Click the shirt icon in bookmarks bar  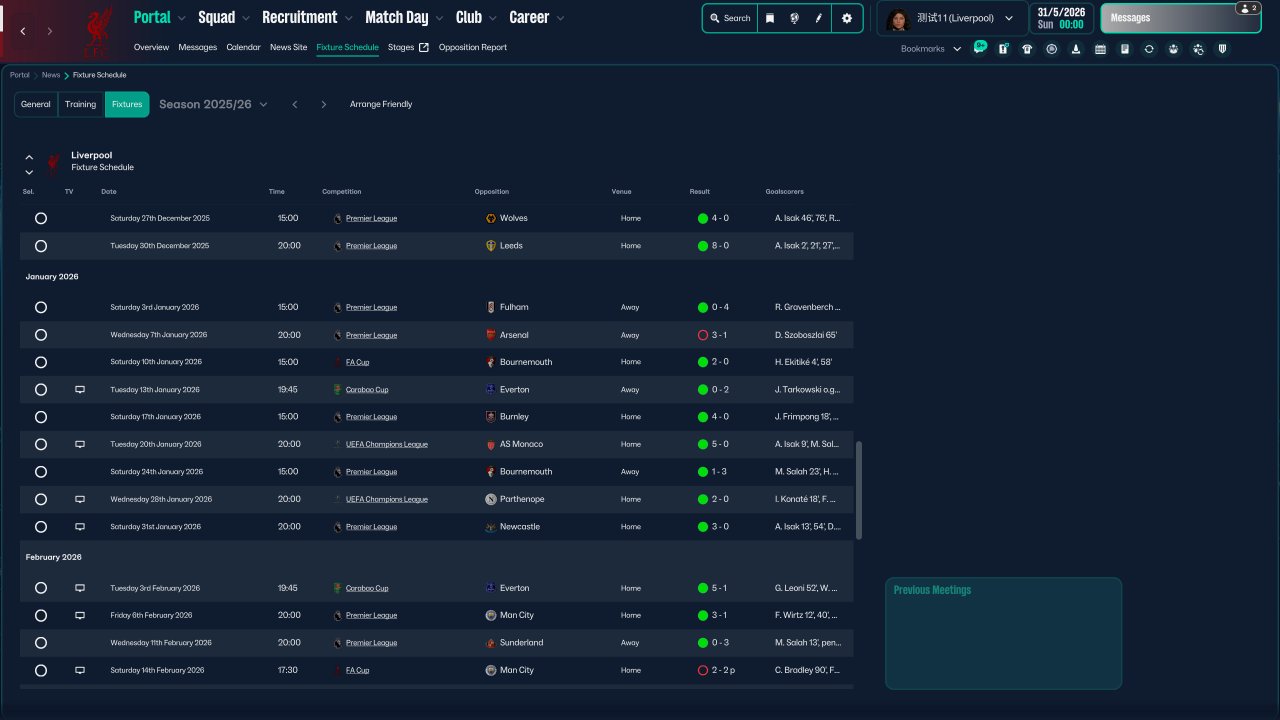pos(1027,49)
